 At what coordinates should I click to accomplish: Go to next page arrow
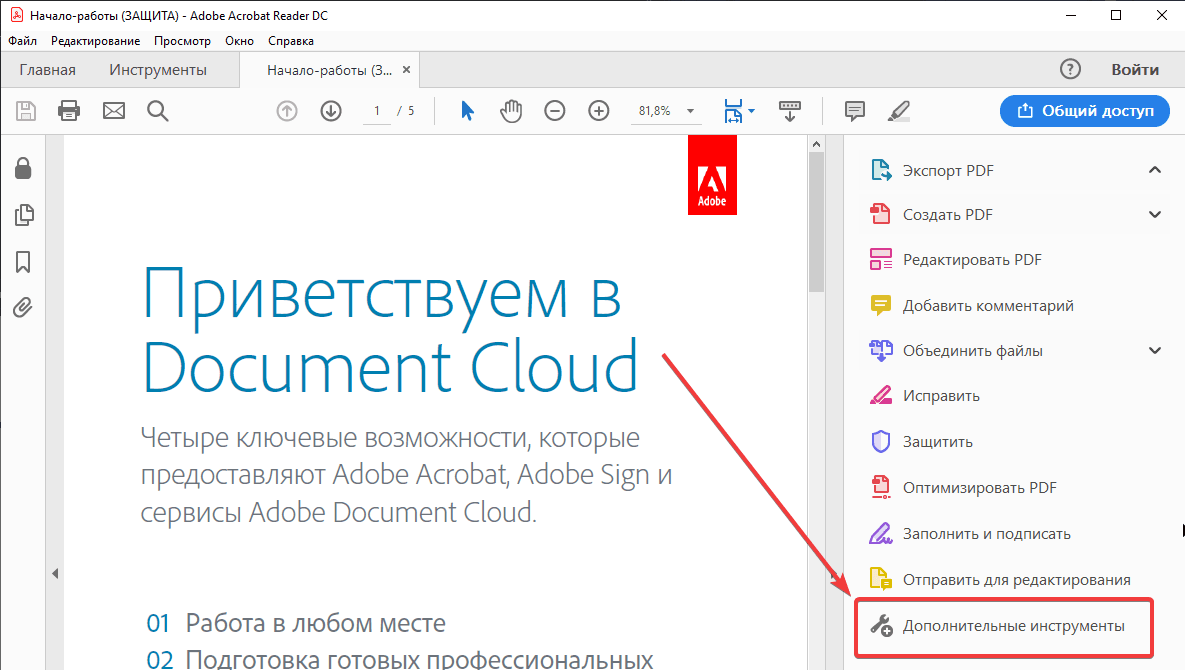click(x=331, y=111)
